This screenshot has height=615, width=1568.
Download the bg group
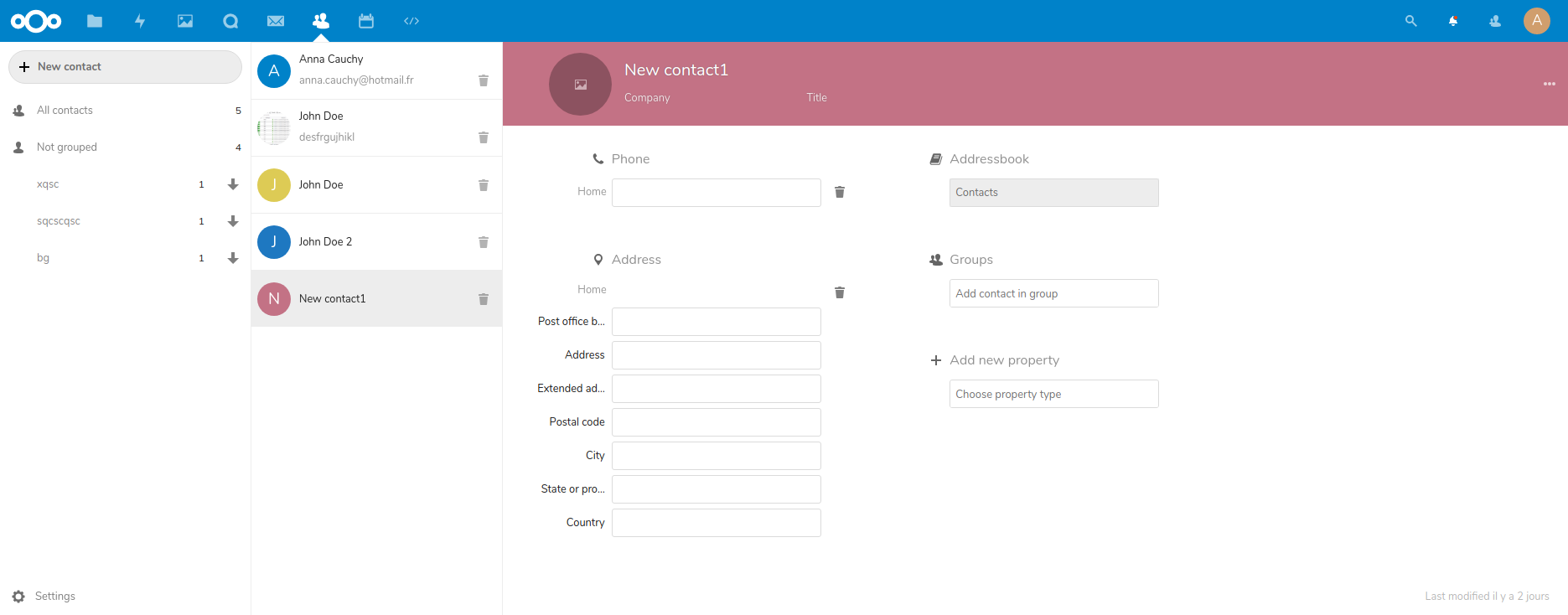[233, 258]
